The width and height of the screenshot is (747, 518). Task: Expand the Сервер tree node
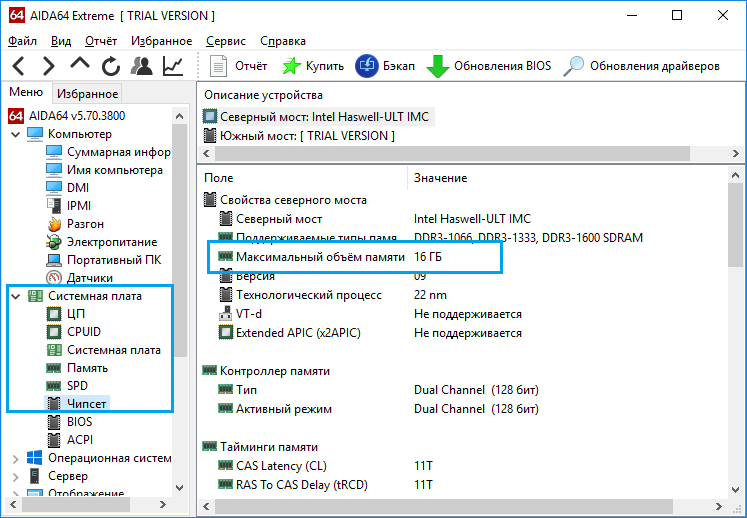tap(16, 477)
